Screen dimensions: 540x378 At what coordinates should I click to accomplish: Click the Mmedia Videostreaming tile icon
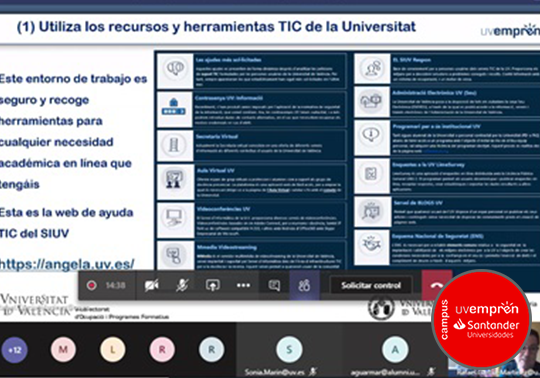174,255
